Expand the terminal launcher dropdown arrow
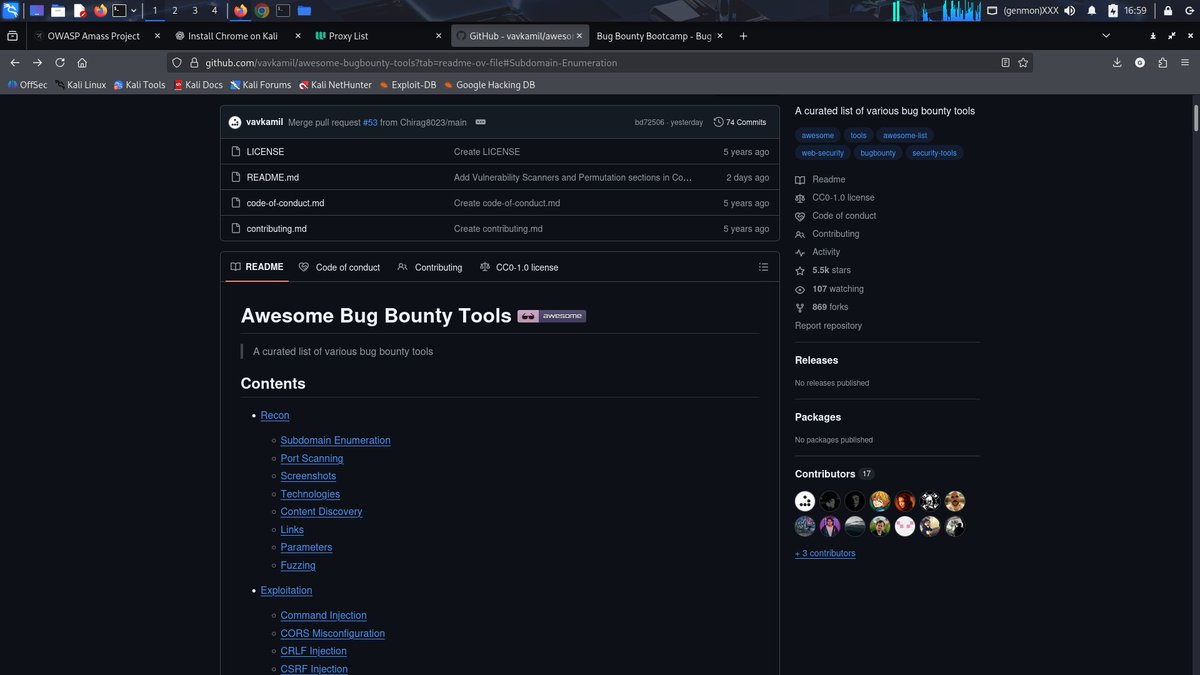This screenshot has width=1200, height=675. pyautogui.click(x=134, y=11)
